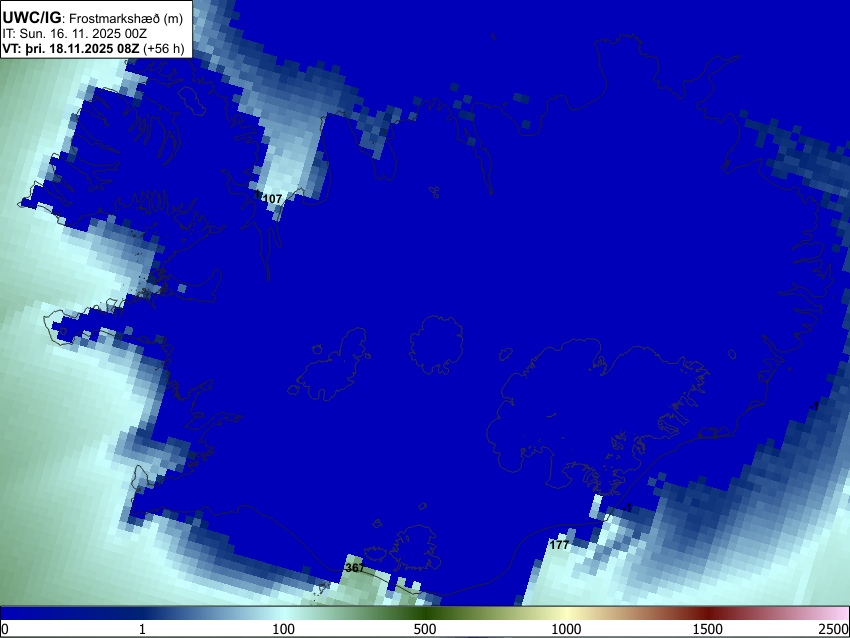This screenshot has width=850, height=638.
Task: Click the +56 h forecast offset text
Action: (164, 48)
